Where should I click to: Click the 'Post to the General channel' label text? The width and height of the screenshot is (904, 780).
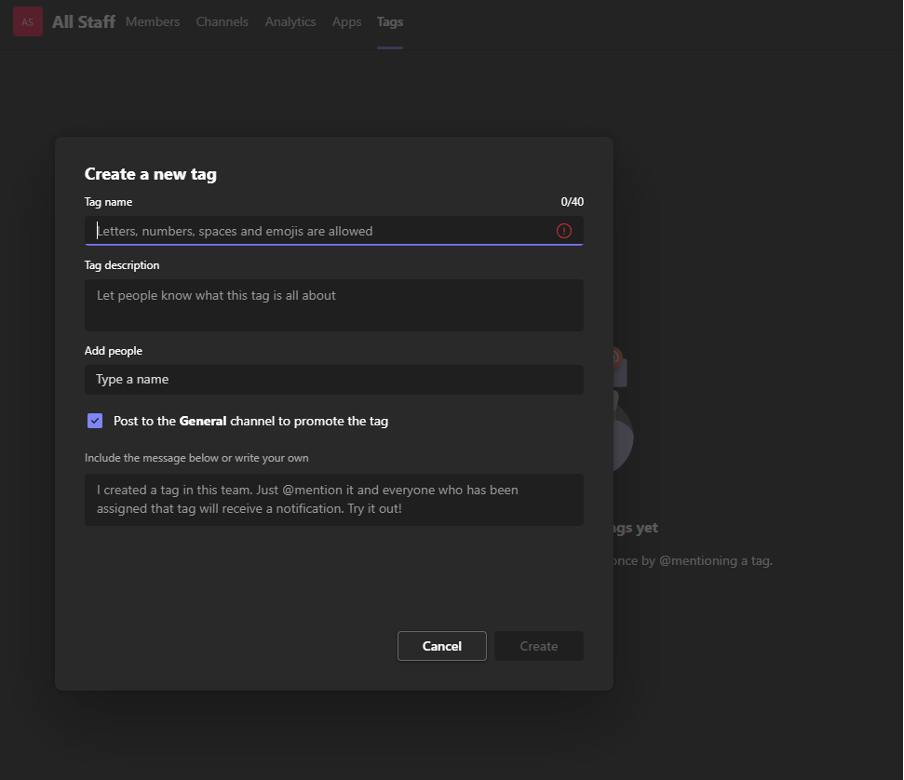click(250, 421)
